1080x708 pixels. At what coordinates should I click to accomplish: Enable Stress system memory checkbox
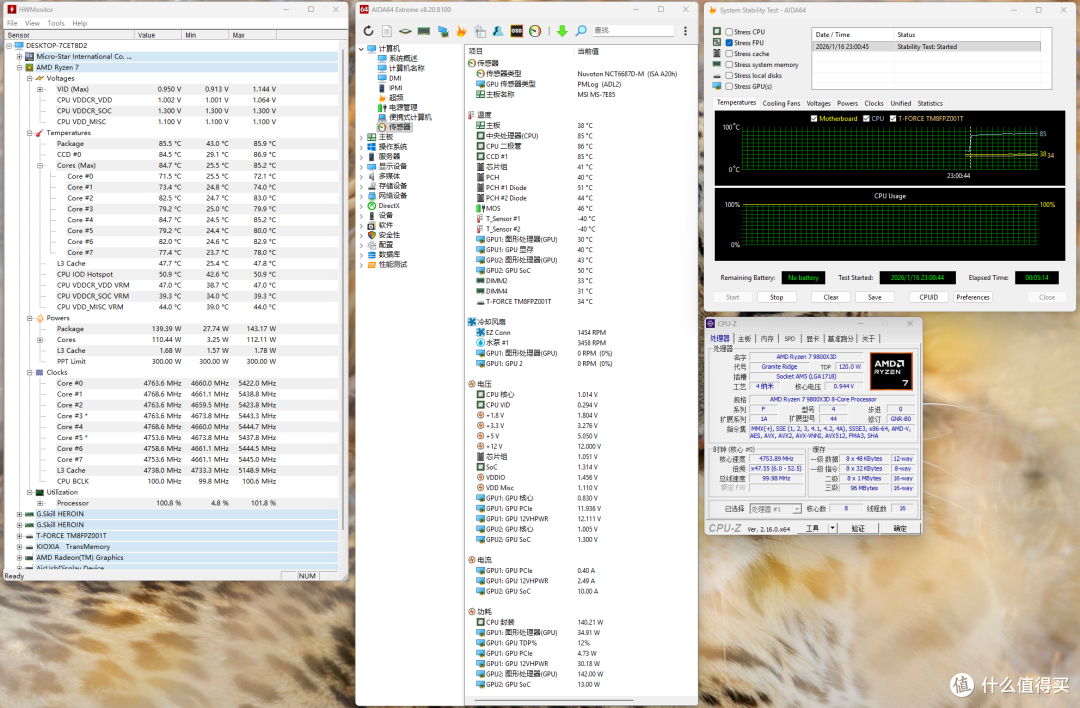coord(729,65)
